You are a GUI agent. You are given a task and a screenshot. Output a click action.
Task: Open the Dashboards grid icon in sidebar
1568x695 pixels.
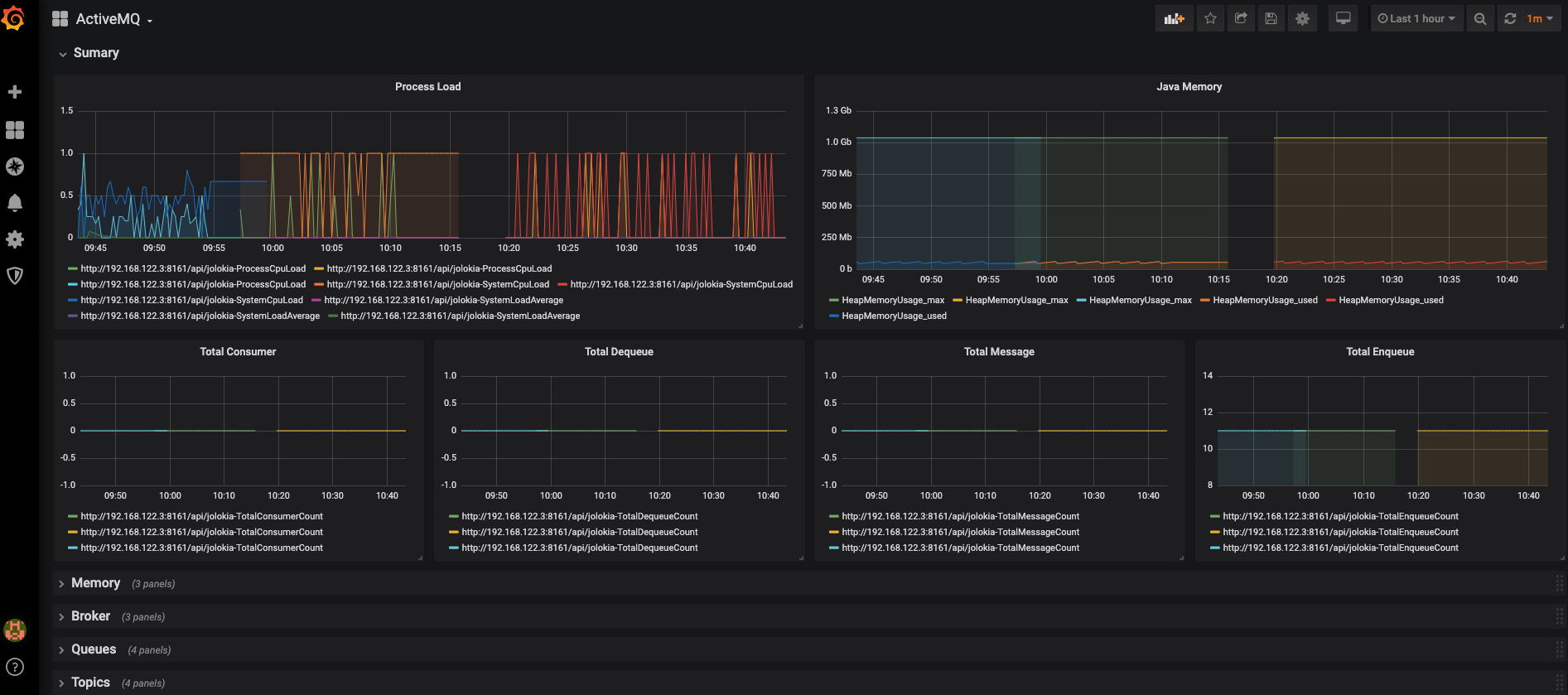coord(15,130)
